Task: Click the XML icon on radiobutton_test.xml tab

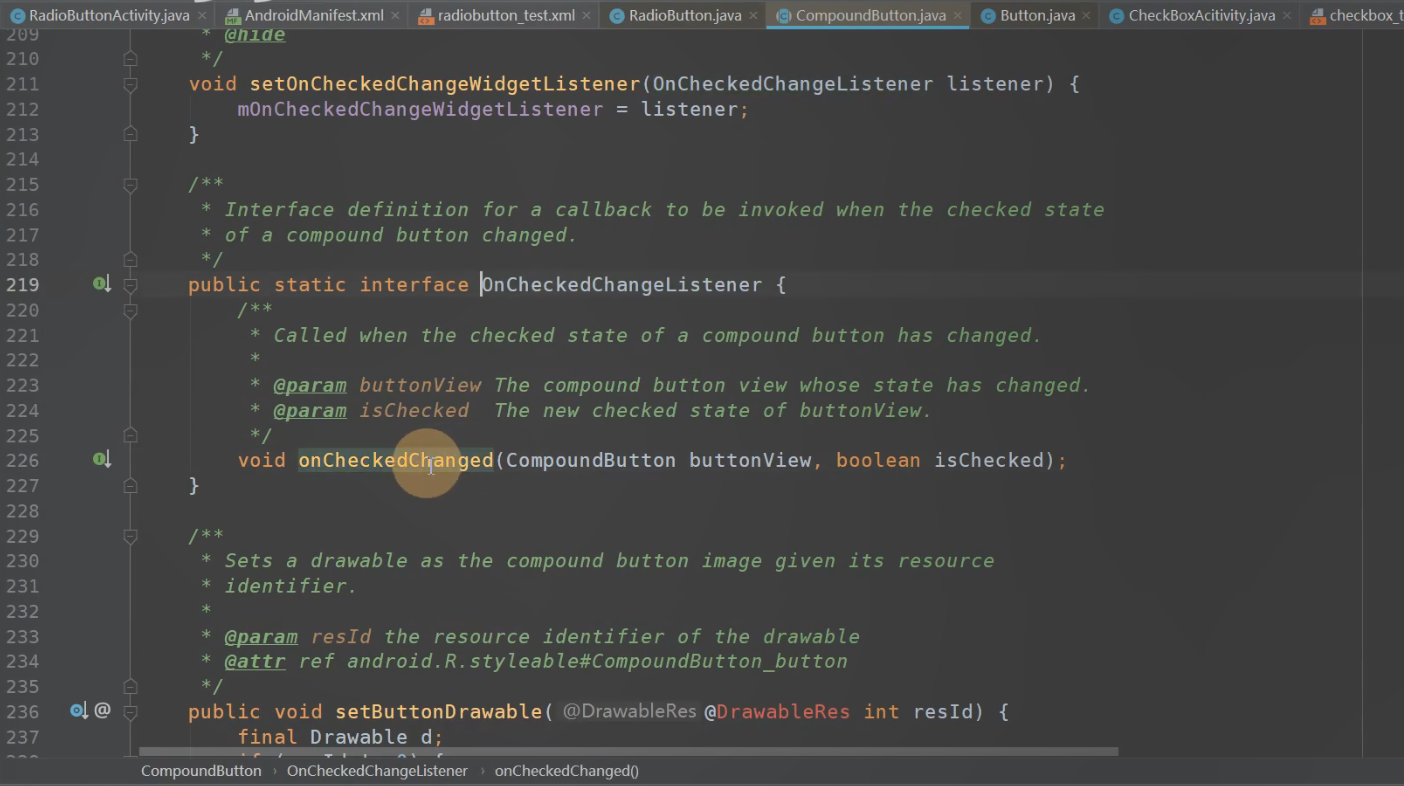Action: pos(426,16)
